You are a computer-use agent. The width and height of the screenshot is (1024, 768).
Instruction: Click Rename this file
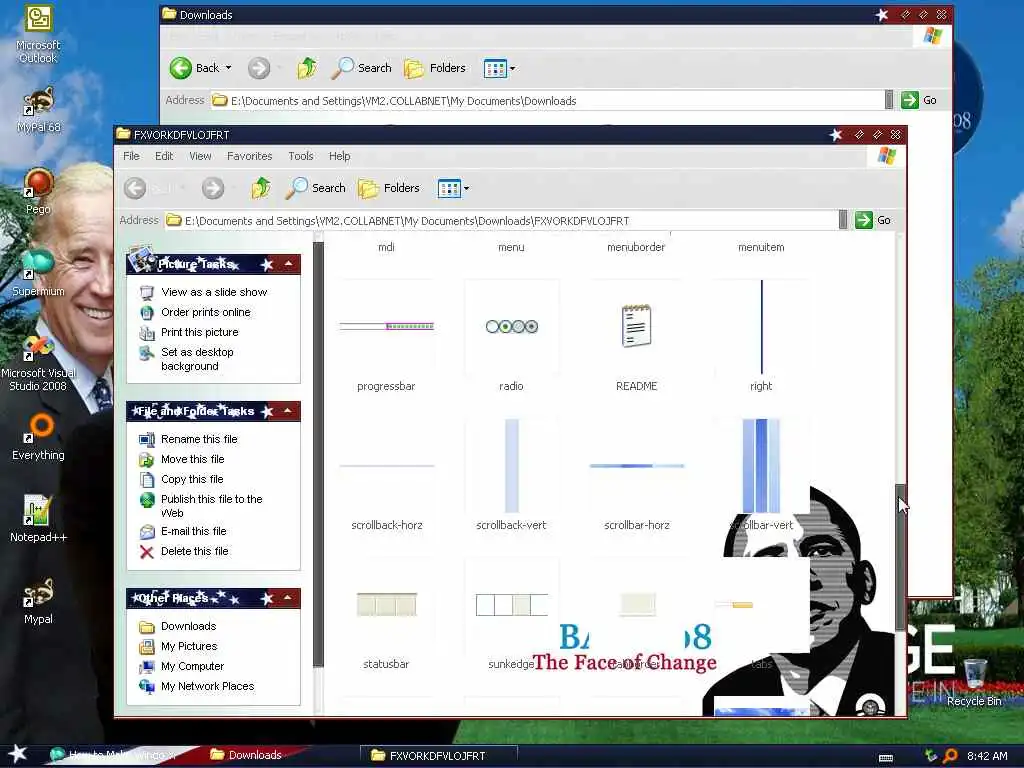click(x=199, y=439)
